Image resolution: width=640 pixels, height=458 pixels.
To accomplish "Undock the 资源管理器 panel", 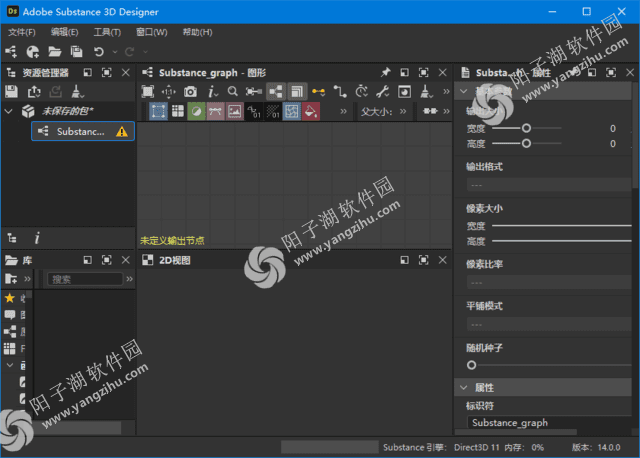I will point(87,73).
